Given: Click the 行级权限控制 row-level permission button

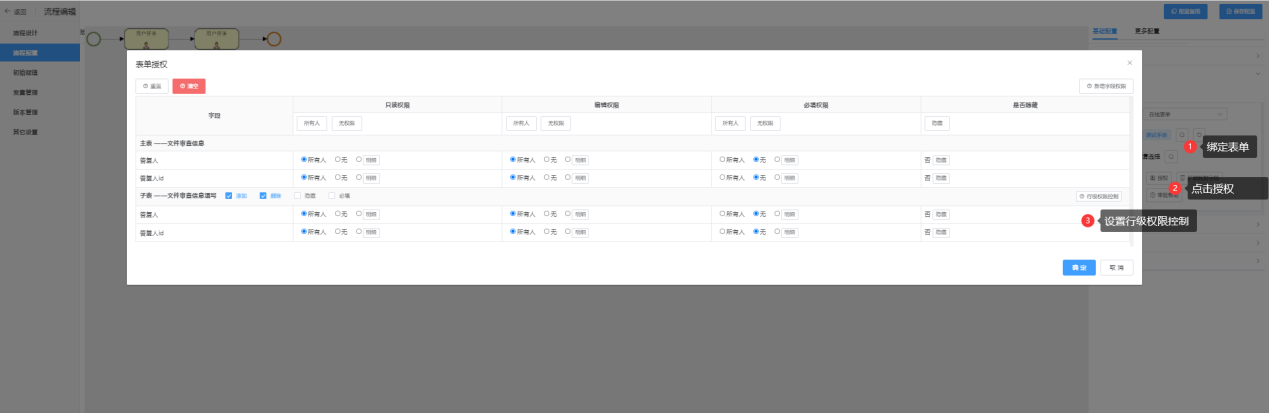Looking at the screenshot, I should 1100,196.
